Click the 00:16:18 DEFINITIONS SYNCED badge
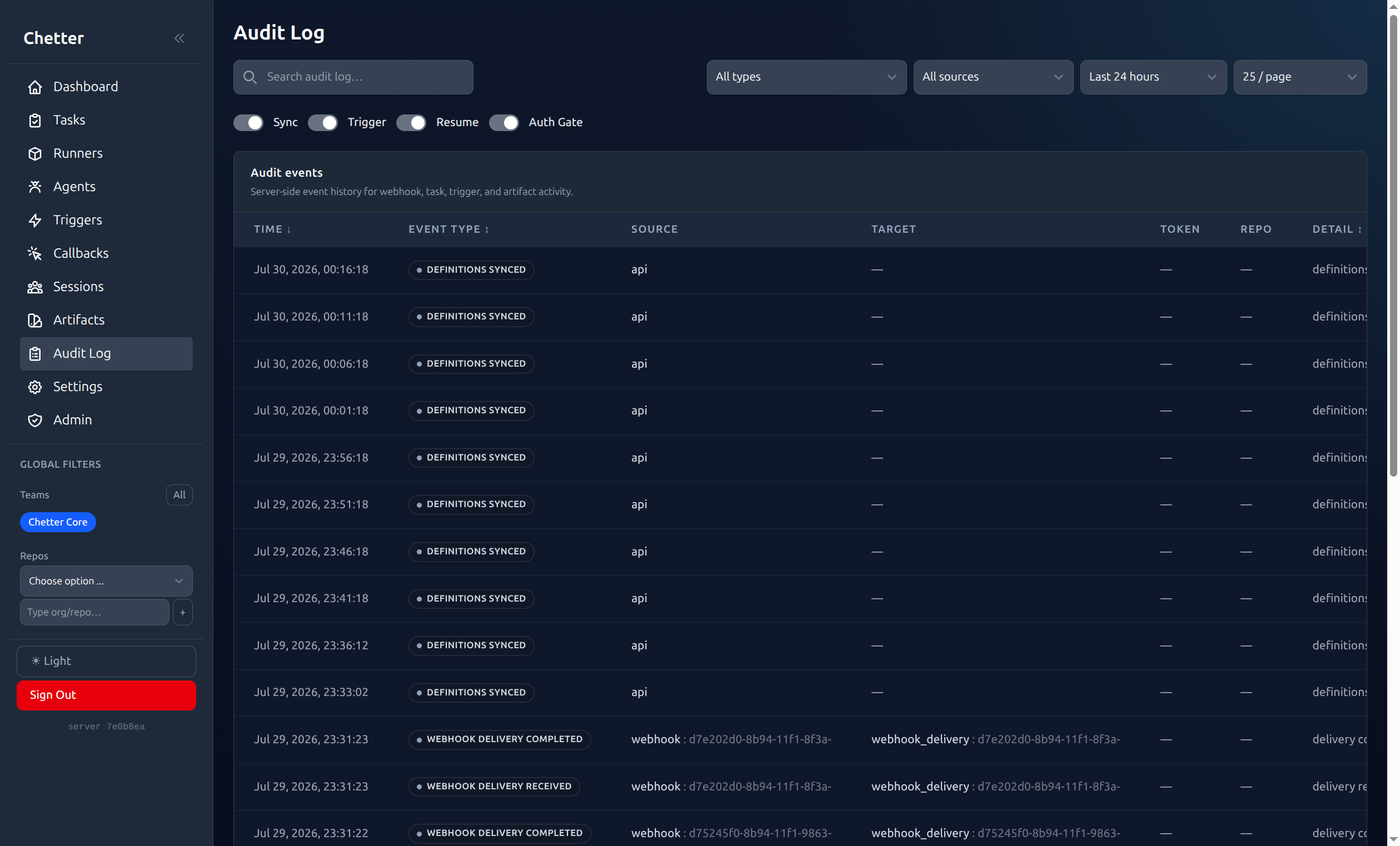The width and height of the screenshot is (1400, 846). point(471,270)
